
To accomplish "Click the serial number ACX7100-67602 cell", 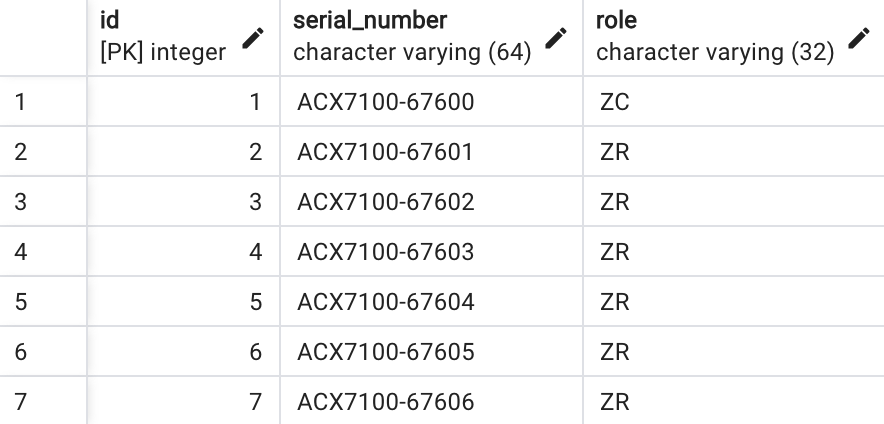I will click(432, 201).
